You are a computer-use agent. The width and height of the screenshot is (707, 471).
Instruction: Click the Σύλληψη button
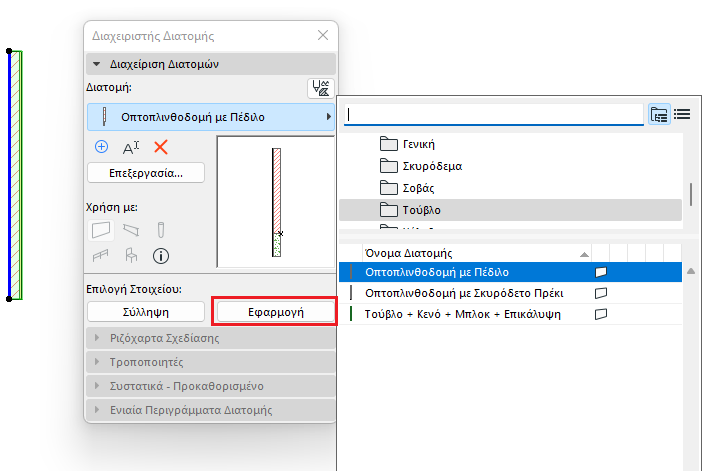pyautogui.click(x=146, y=312)
